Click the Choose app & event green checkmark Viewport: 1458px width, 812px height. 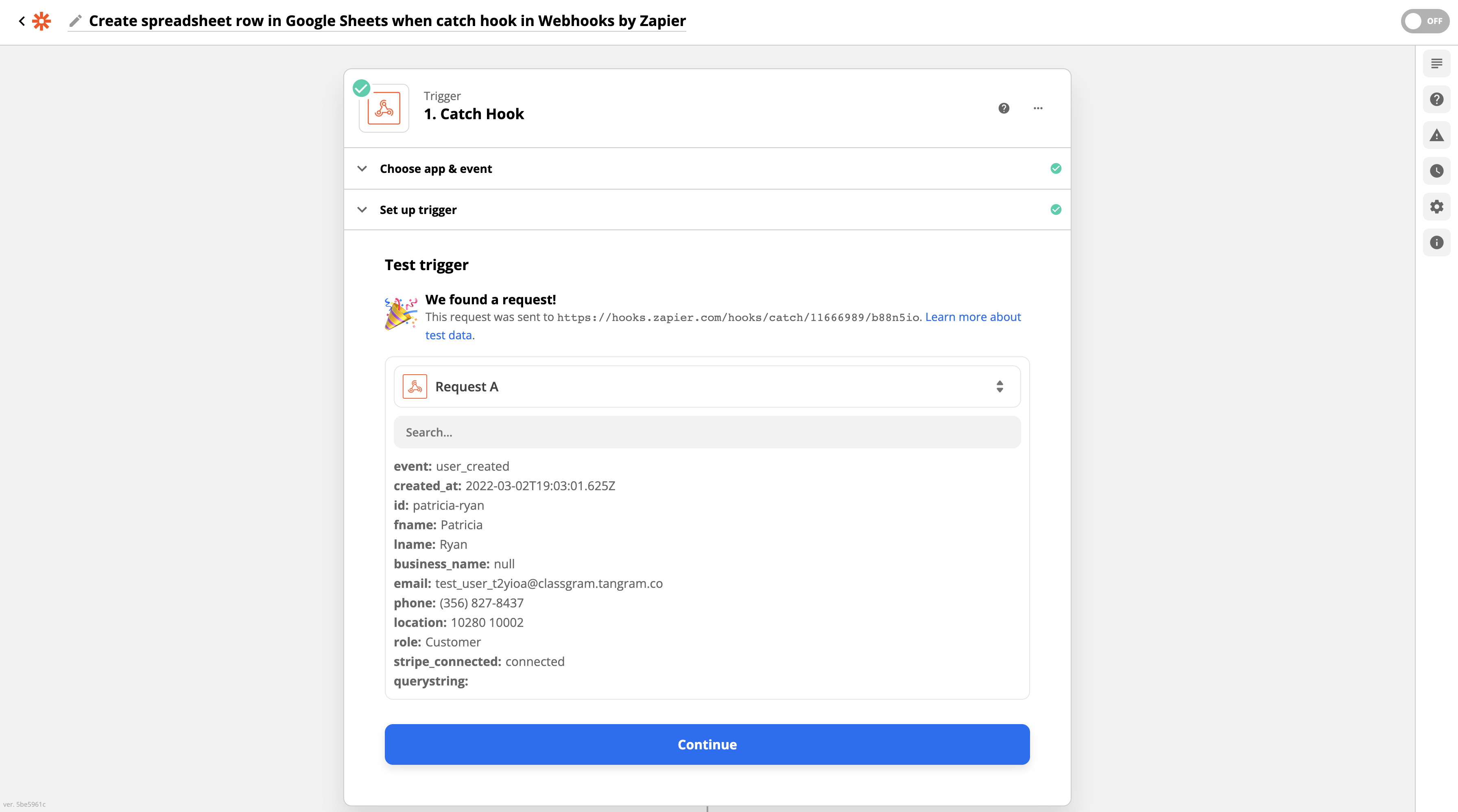coord(1056,169)
